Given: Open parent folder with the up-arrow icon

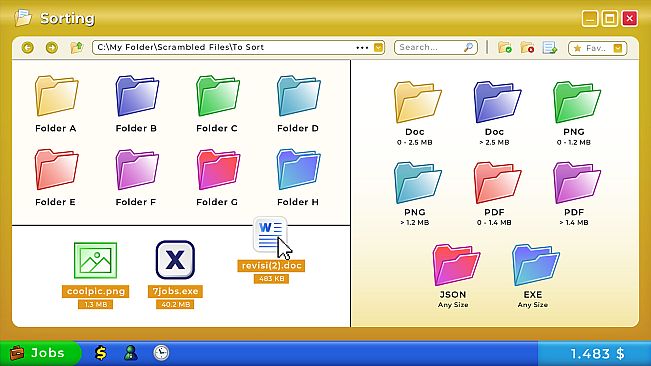Looking at the screenshot, I should tap(77, 47).
